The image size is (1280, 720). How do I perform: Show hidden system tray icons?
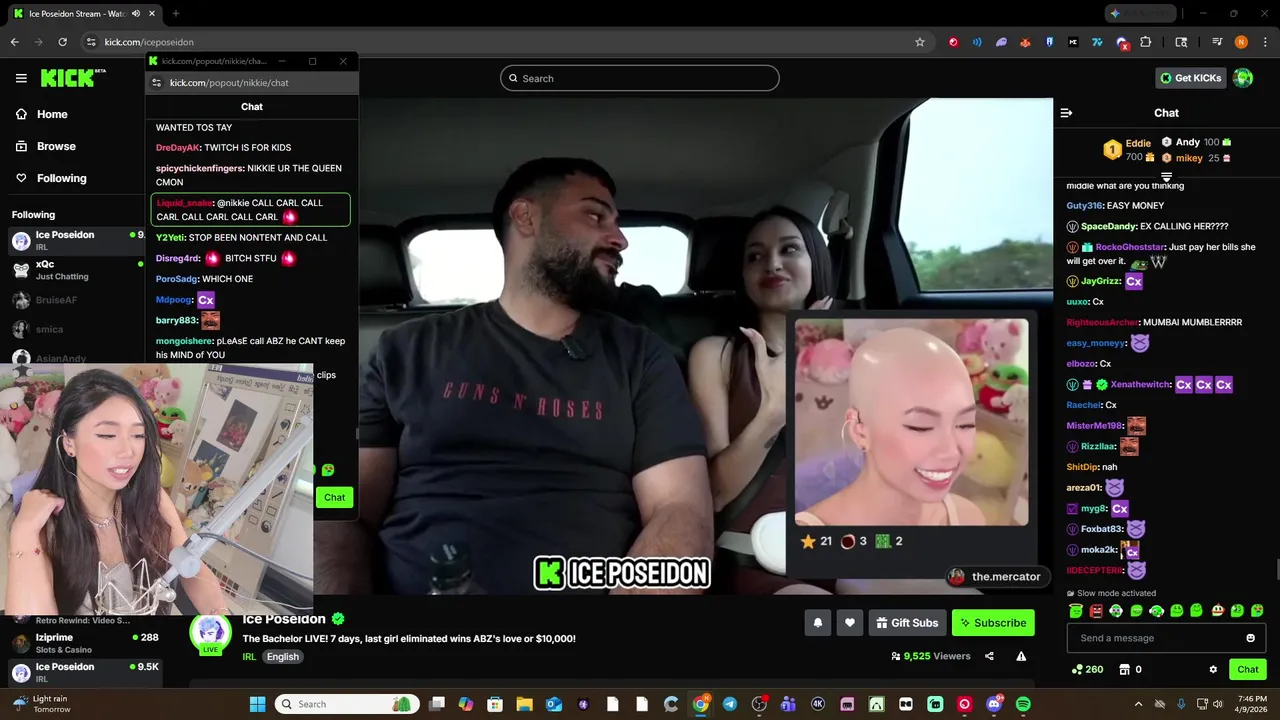pos(1138,704)
